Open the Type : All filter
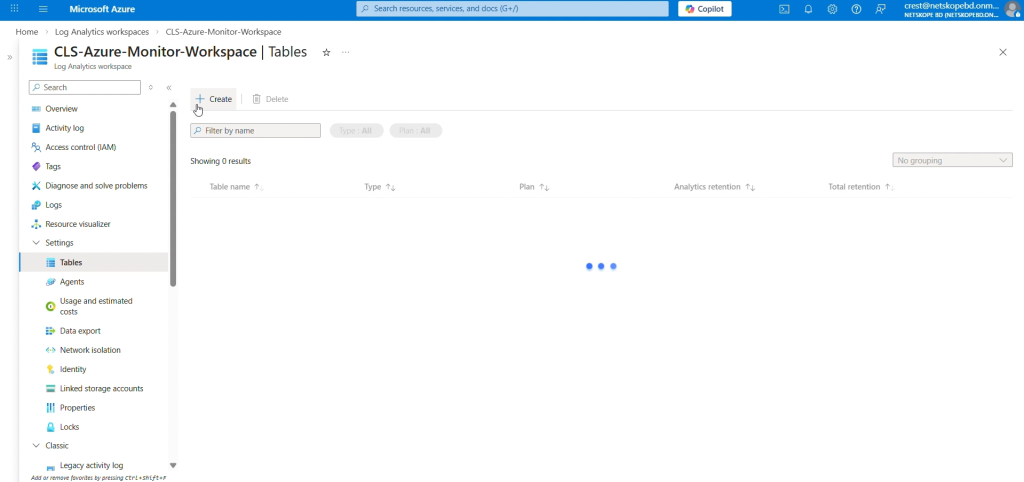The image size is (1024, 482). tap(356, 131)
